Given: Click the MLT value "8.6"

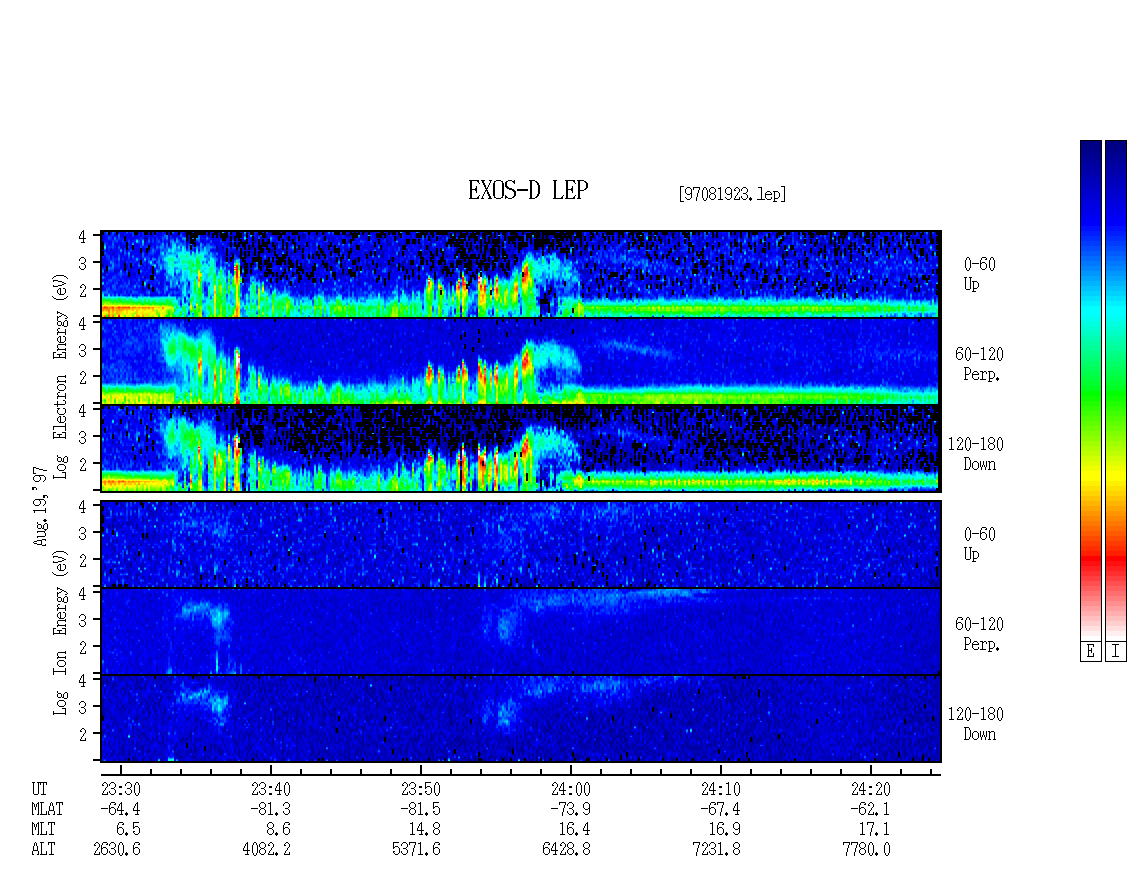Looking at the screenshot, I should [x=278, y=830].
